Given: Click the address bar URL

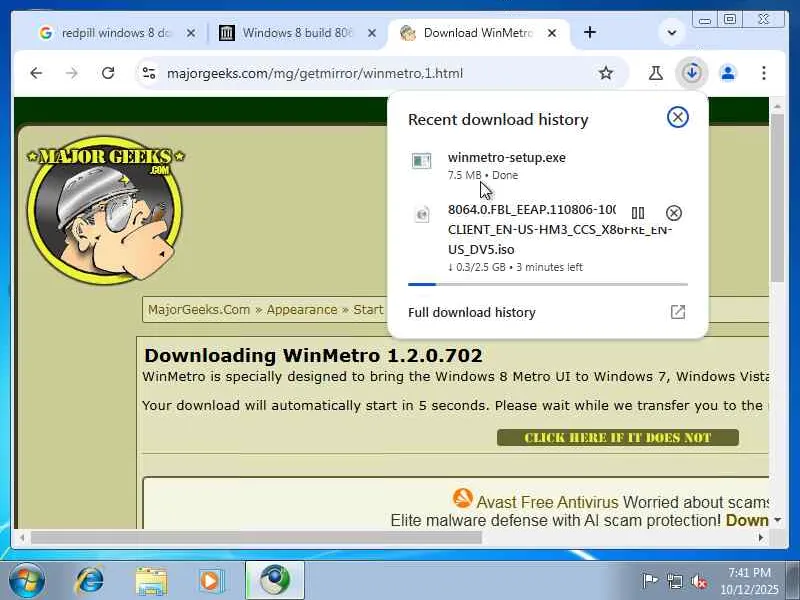Looking at the screenshot, I should tap(315, 73).
